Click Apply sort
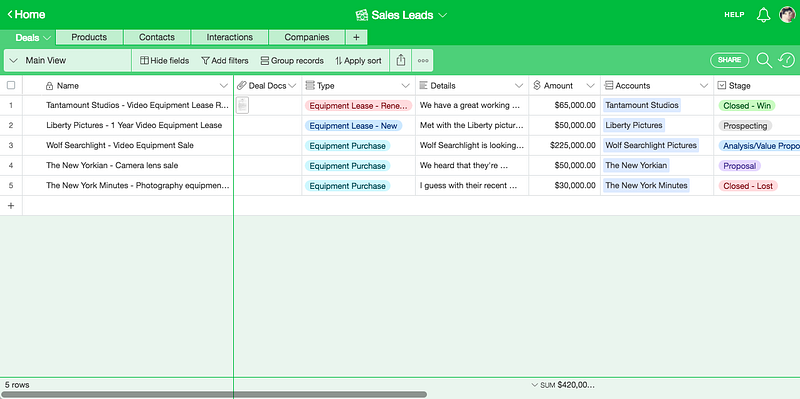This screenshot has width=800, height=399. [x=358, y=61]
